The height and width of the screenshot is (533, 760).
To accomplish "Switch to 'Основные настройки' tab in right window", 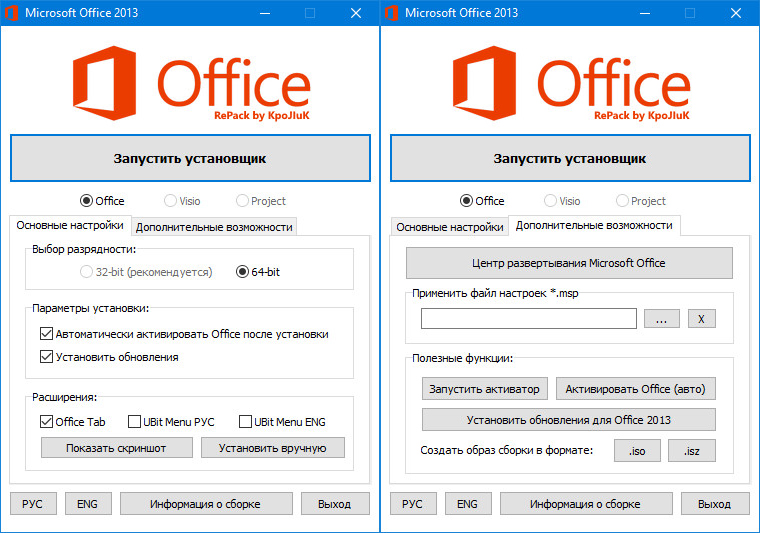I will [449, 227].
